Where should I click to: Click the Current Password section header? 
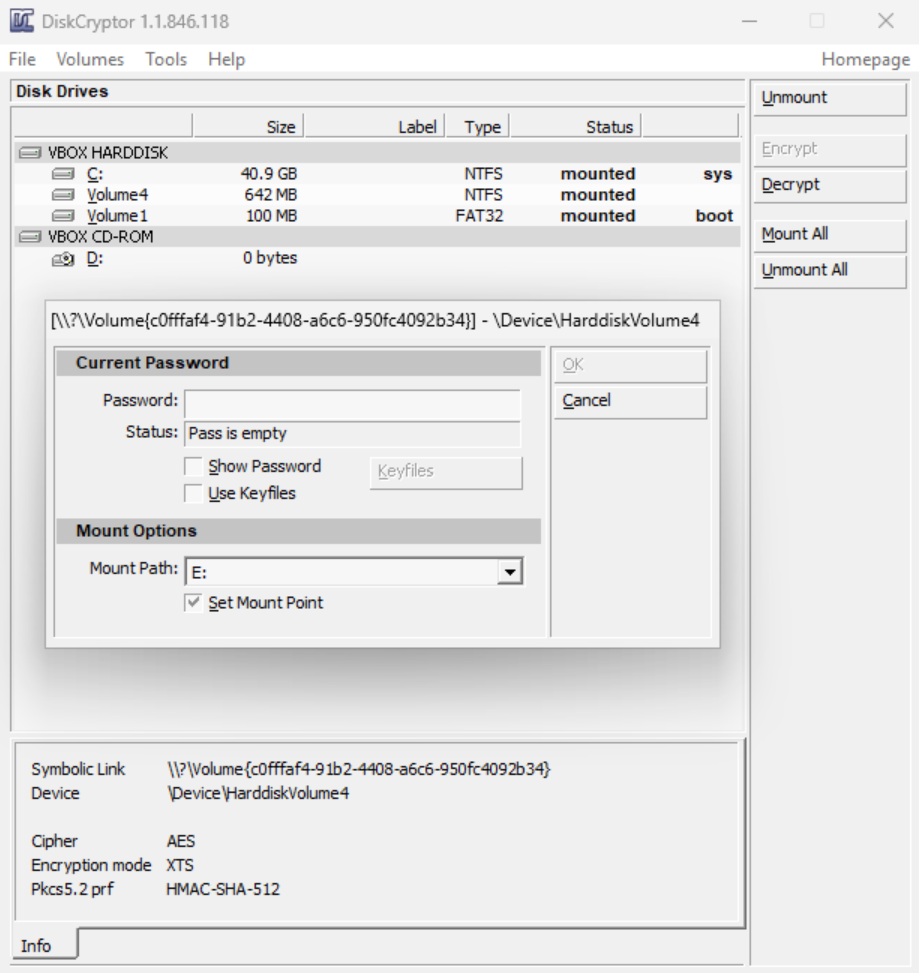(x=298, y=363)
